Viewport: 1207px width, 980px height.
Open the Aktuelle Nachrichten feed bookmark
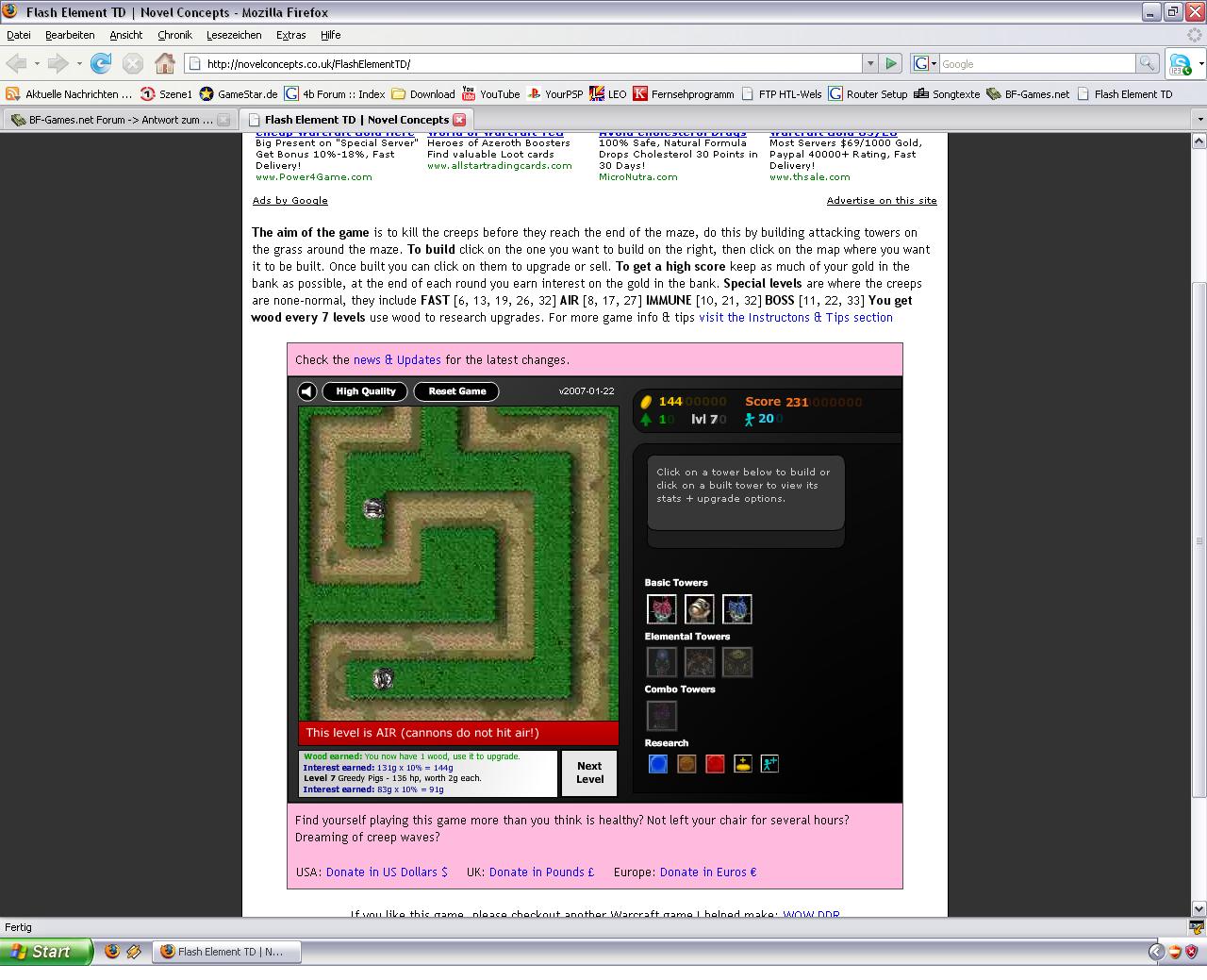point(69,93)
